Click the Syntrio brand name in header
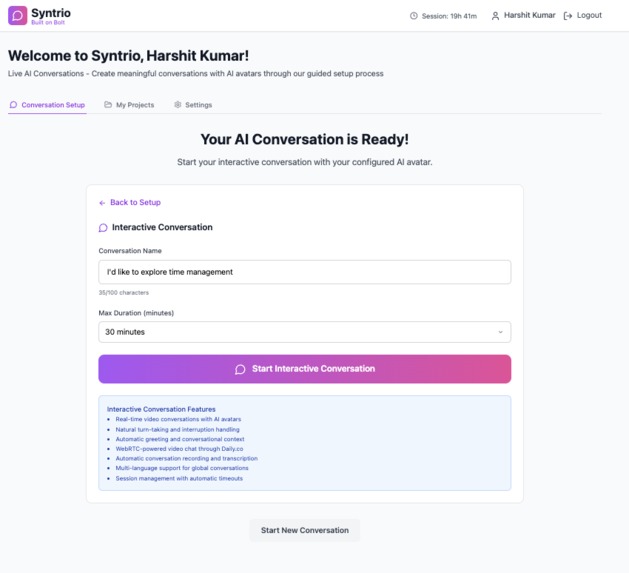629x573 pixels. click(x=51, y=13)
